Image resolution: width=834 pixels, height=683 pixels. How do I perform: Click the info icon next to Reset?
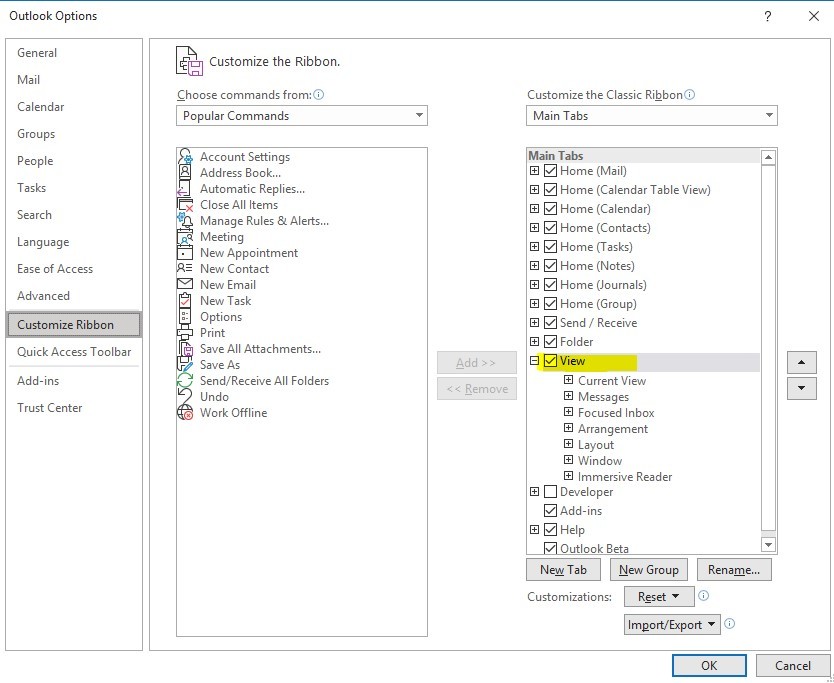[703, 595]
